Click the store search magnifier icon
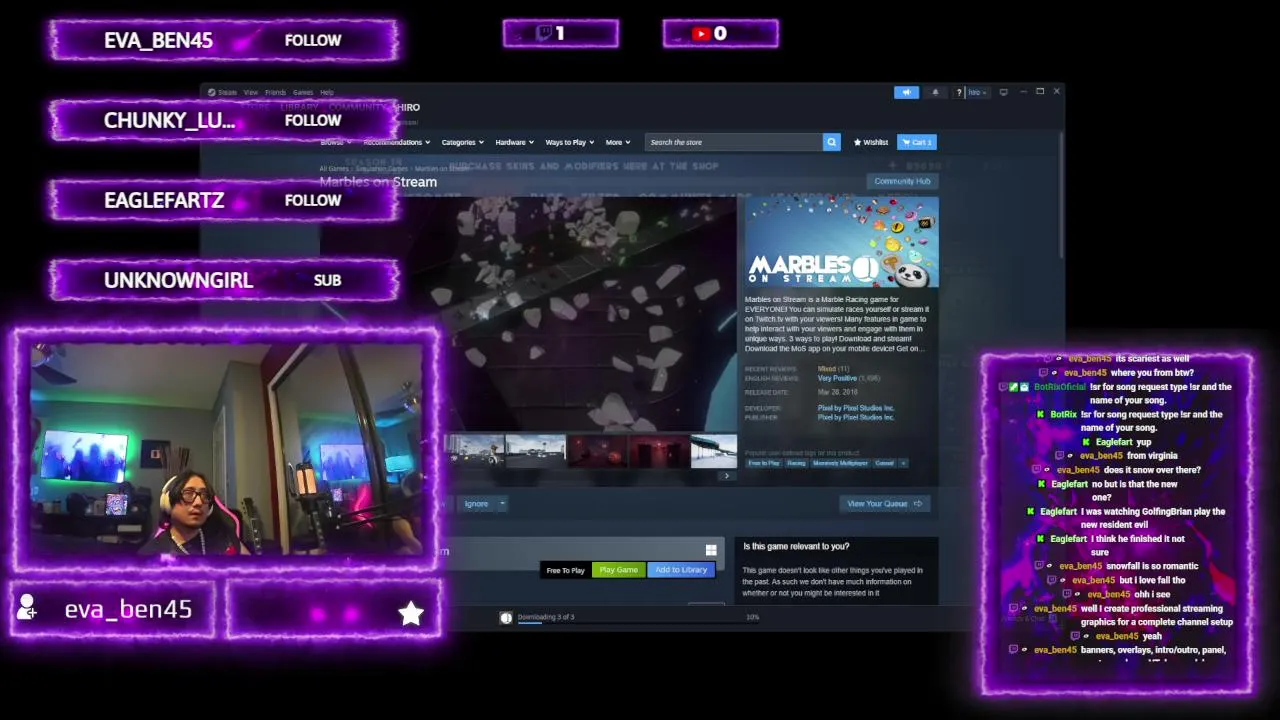 pyautogui.click(x=831, y=142)
